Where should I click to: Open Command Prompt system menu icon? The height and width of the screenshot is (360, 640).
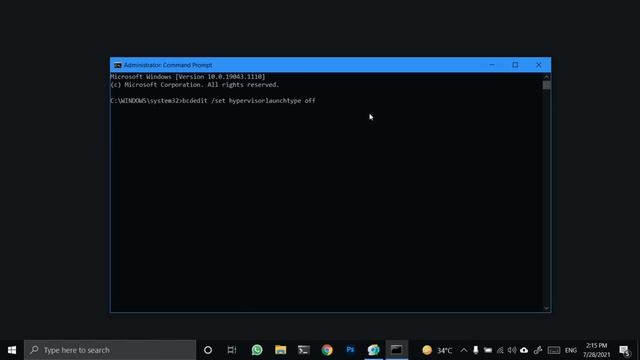118,65
